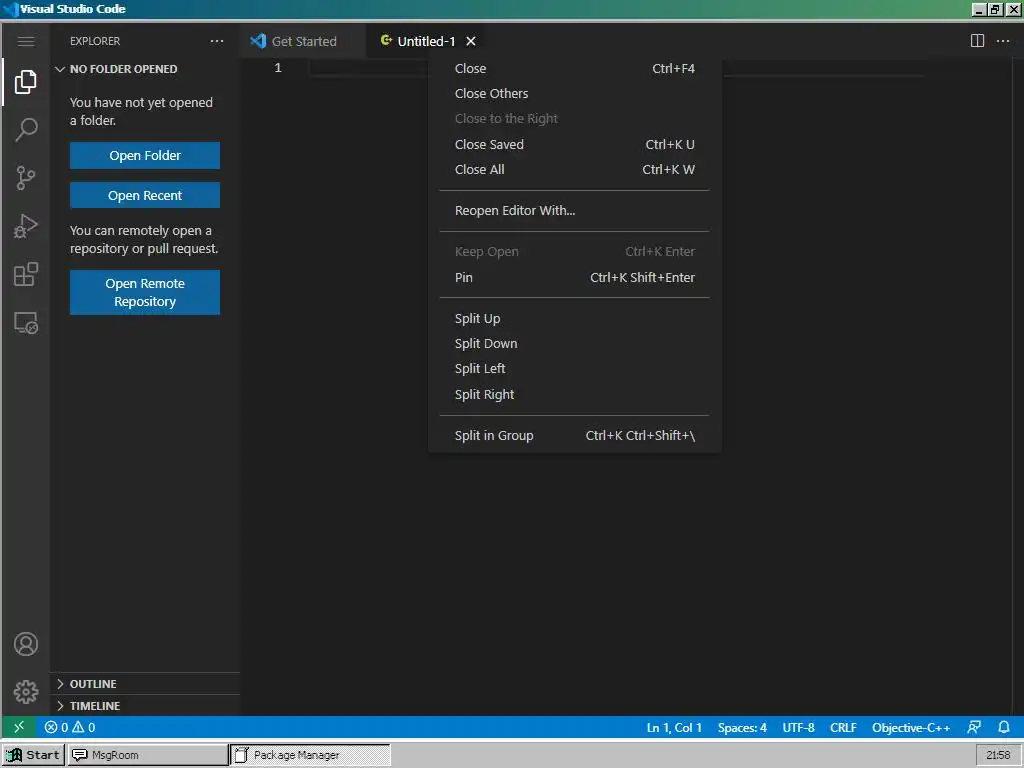
Task: Choose Close All from the menu
Action: click(575, 169)
